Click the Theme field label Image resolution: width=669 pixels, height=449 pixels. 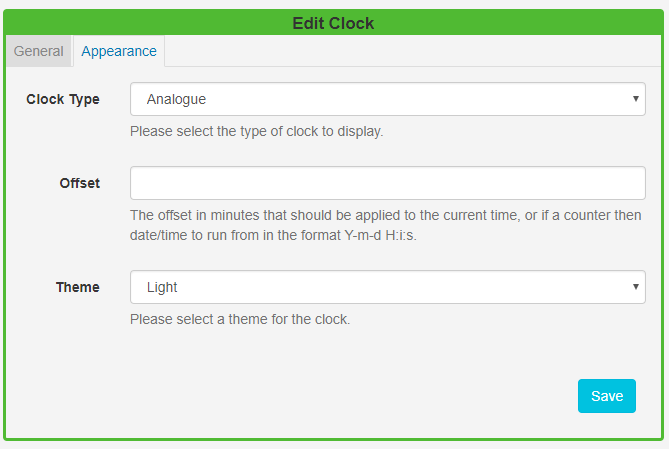tap(77, 287)
